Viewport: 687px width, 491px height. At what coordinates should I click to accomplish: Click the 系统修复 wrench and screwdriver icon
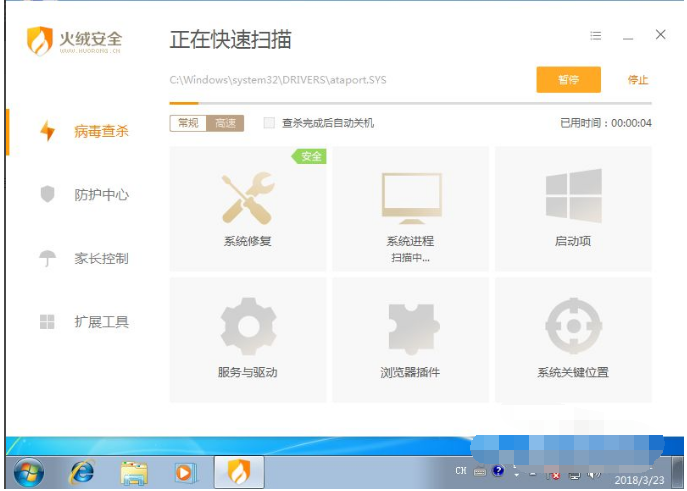pos(248,198)
